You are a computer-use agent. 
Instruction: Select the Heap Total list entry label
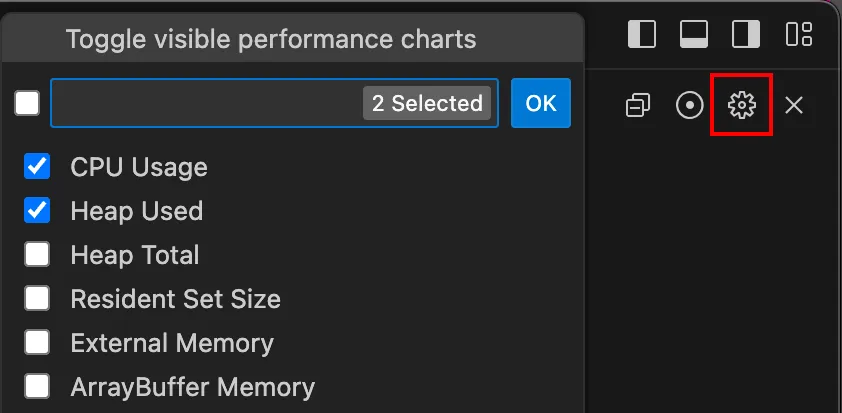[135, 255]
